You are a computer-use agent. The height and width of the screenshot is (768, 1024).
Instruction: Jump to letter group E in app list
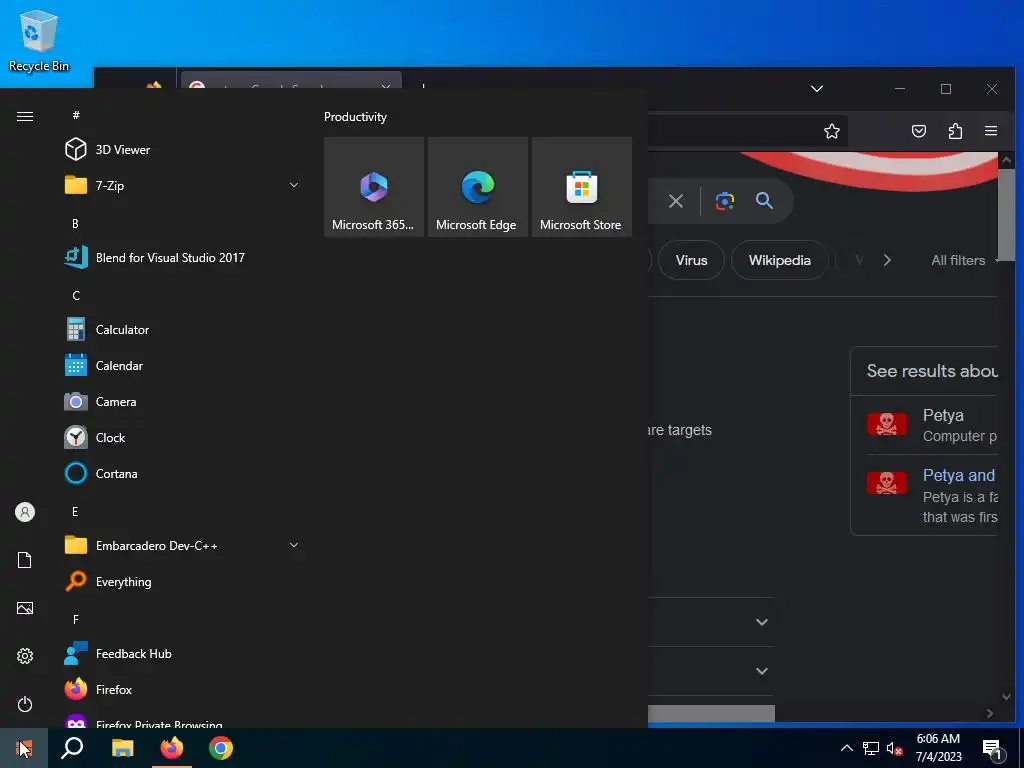(x=75, y=511)
